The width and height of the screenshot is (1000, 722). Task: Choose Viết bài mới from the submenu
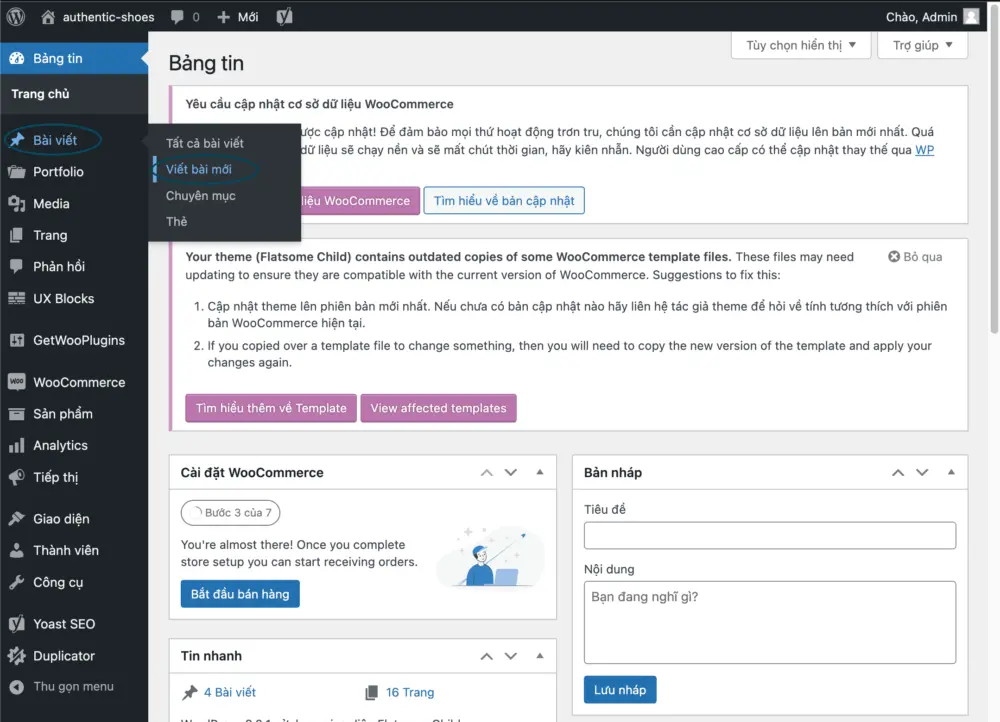point(199,169)
